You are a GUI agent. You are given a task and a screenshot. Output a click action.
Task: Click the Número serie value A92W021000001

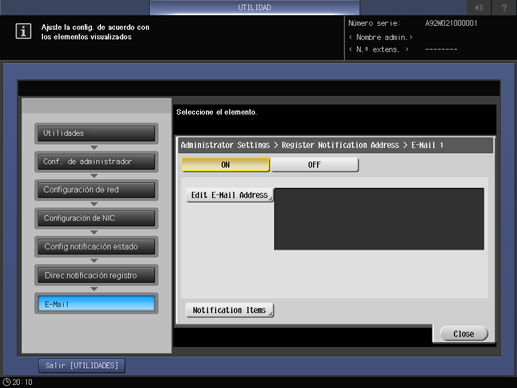click(451, 23)
